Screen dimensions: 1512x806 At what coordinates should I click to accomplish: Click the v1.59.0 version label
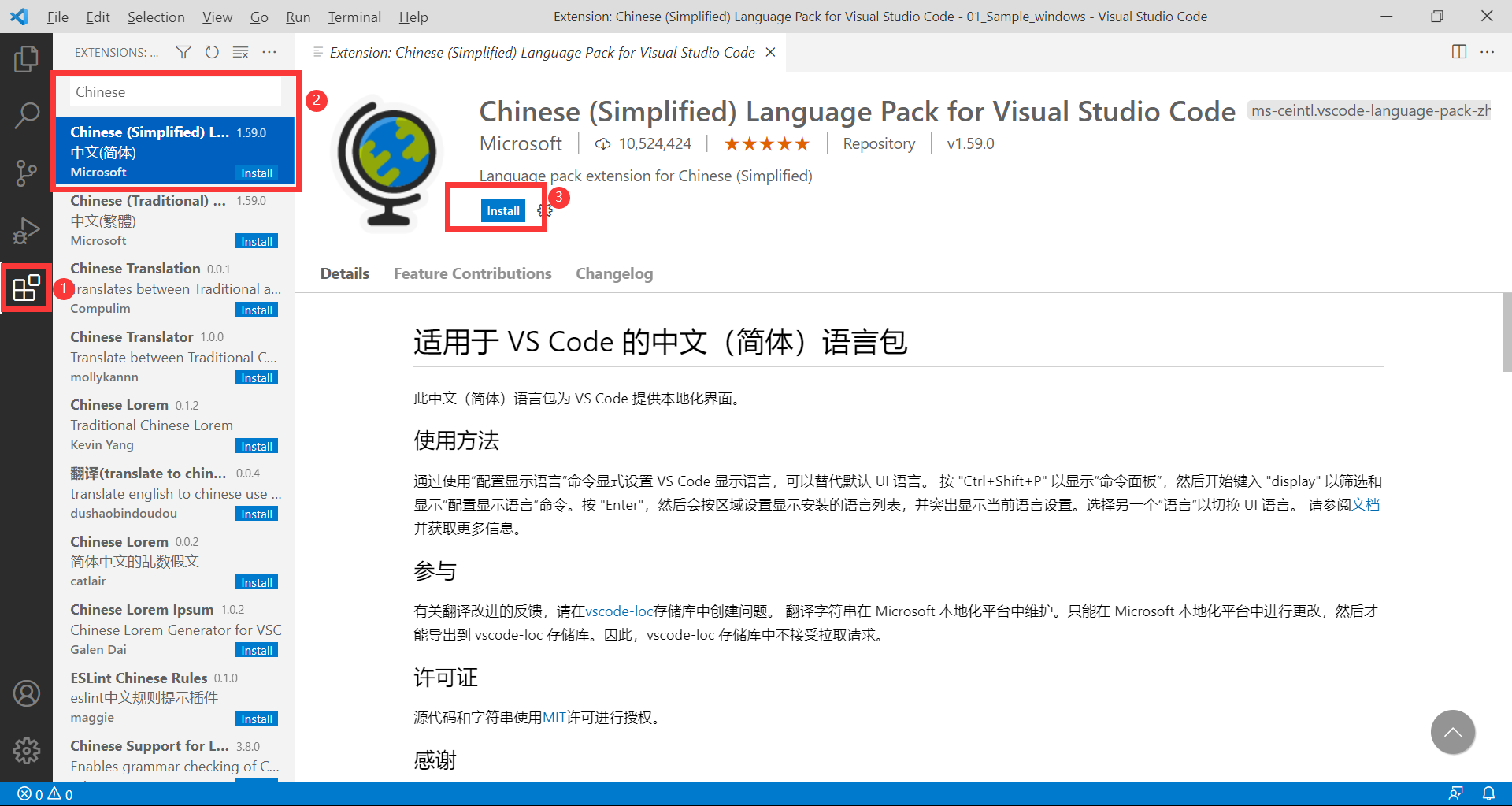pos(970,143)
